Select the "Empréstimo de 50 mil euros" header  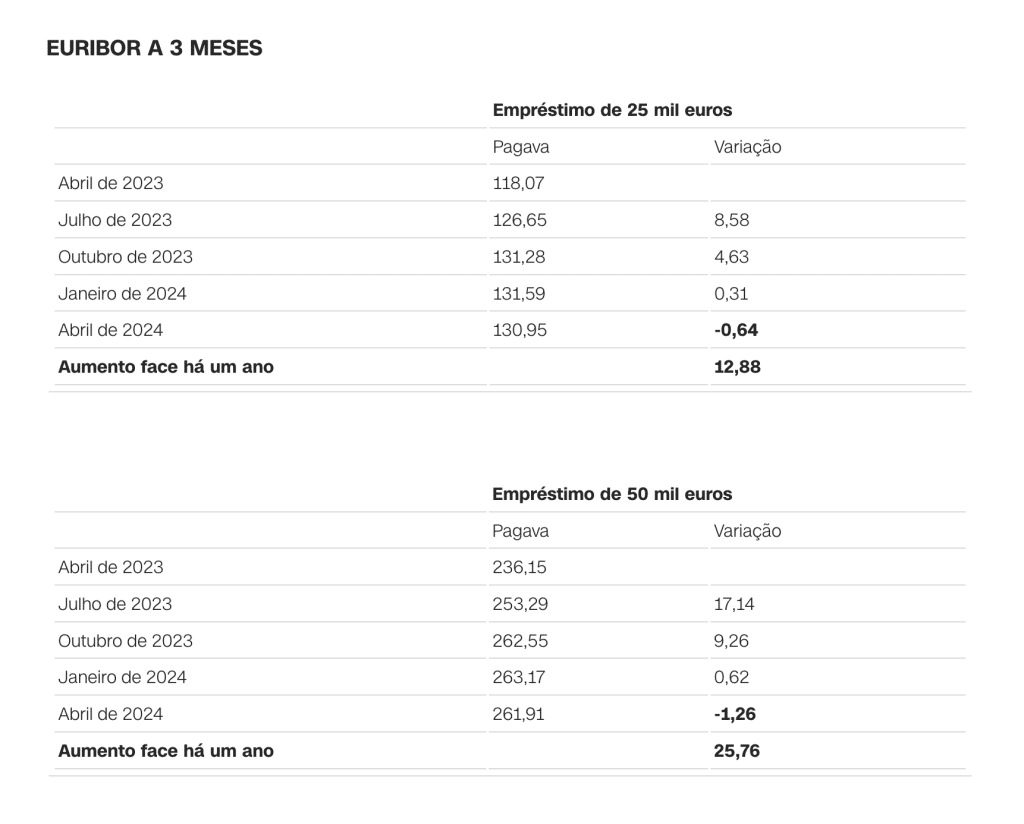pyautogui.click(x=612, y=494)
